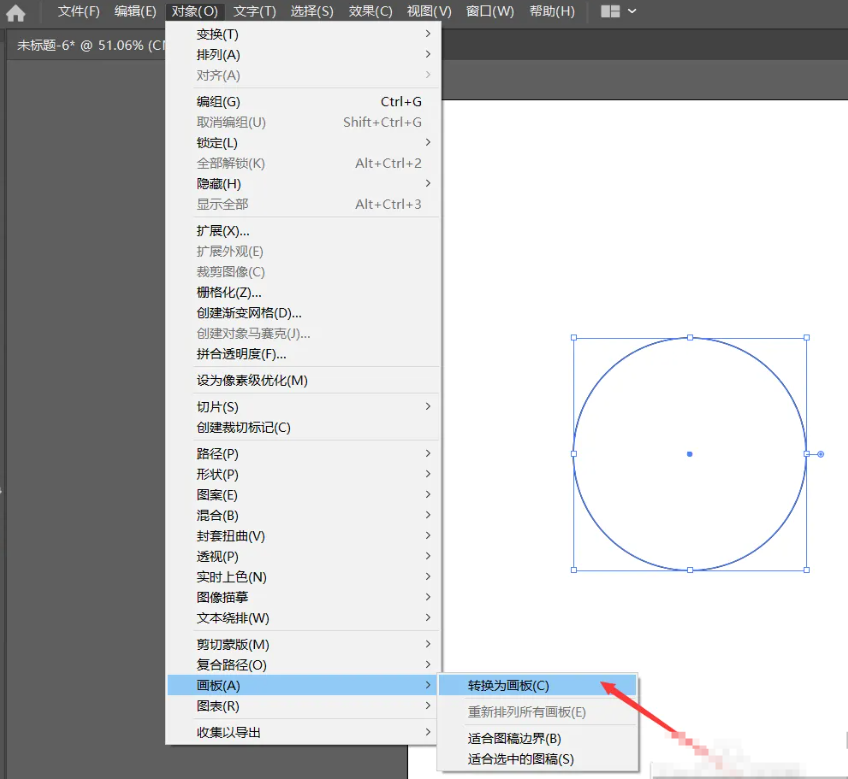Expand the 变换(T) submenu arrow
The width and height of the screenshot is (848, 779).
tap(428, 34)
